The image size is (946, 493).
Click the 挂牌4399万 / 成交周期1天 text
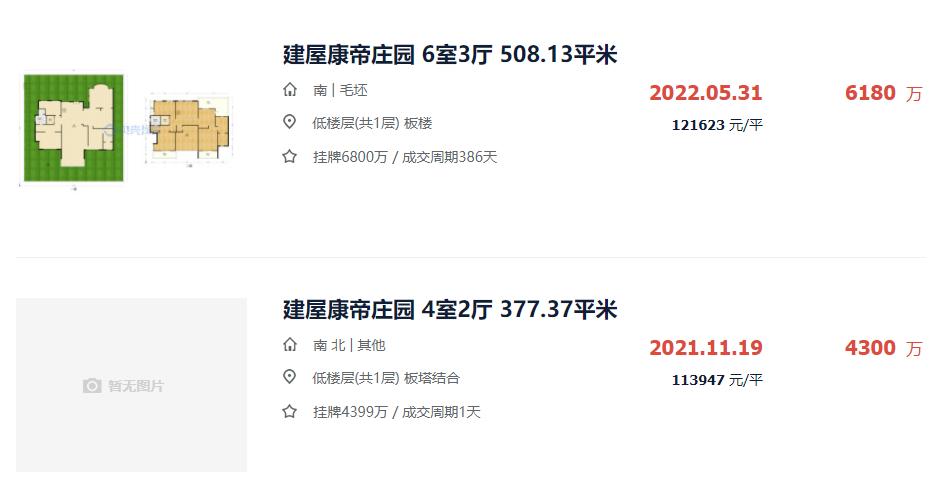[x=397, y=412]
